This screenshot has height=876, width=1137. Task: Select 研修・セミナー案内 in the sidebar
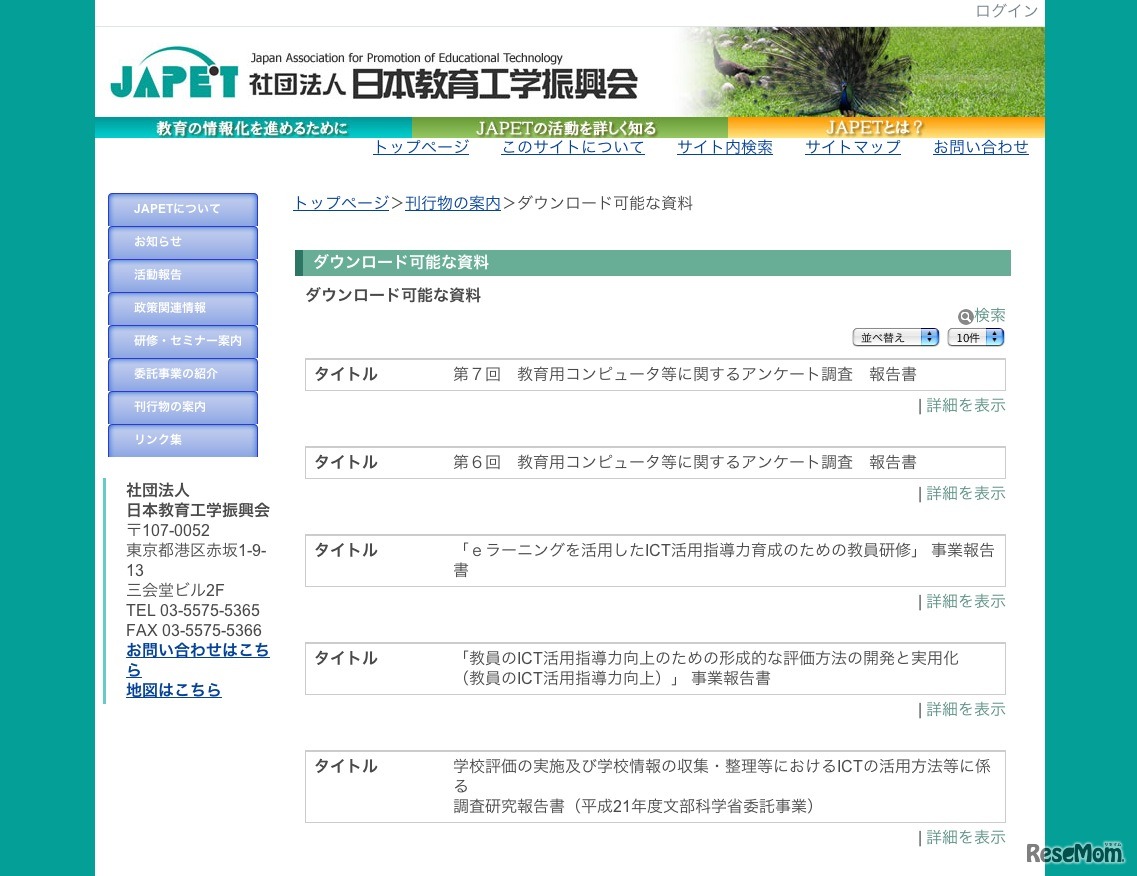coord(182,341)
